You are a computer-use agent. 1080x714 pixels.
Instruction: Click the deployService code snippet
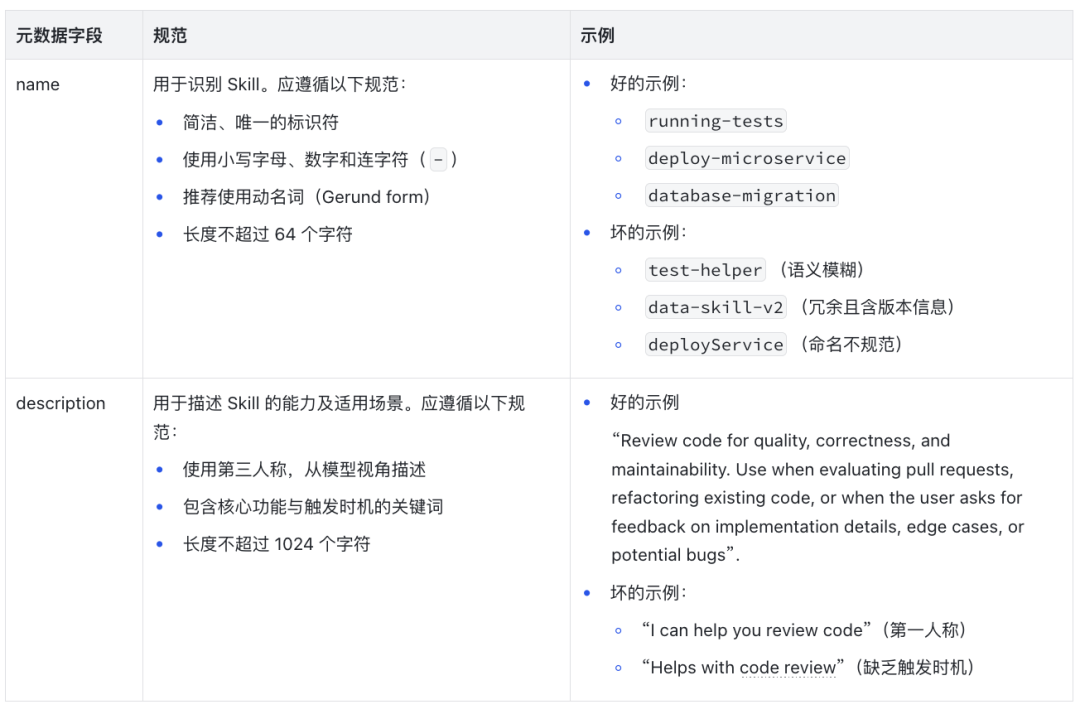716,345
